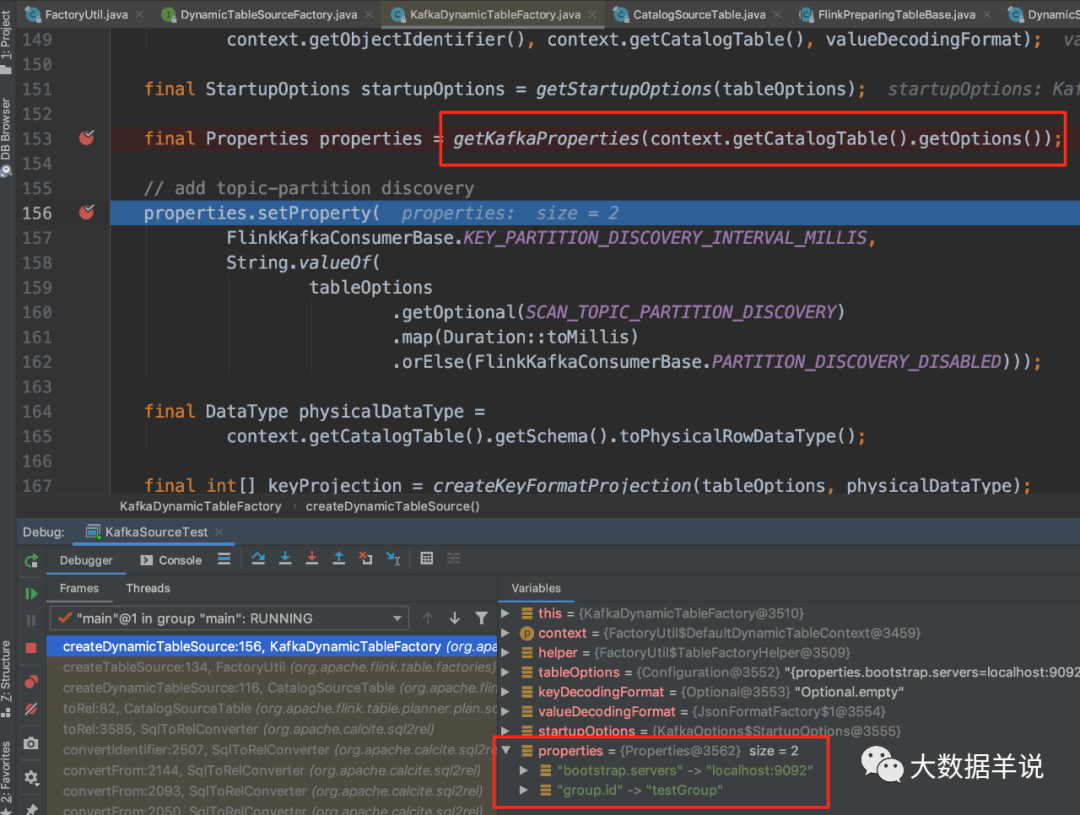Open thread selector dropdown
Image resolution: width=1080 pixels, height=815 pixels.
(x=229, y=619)
